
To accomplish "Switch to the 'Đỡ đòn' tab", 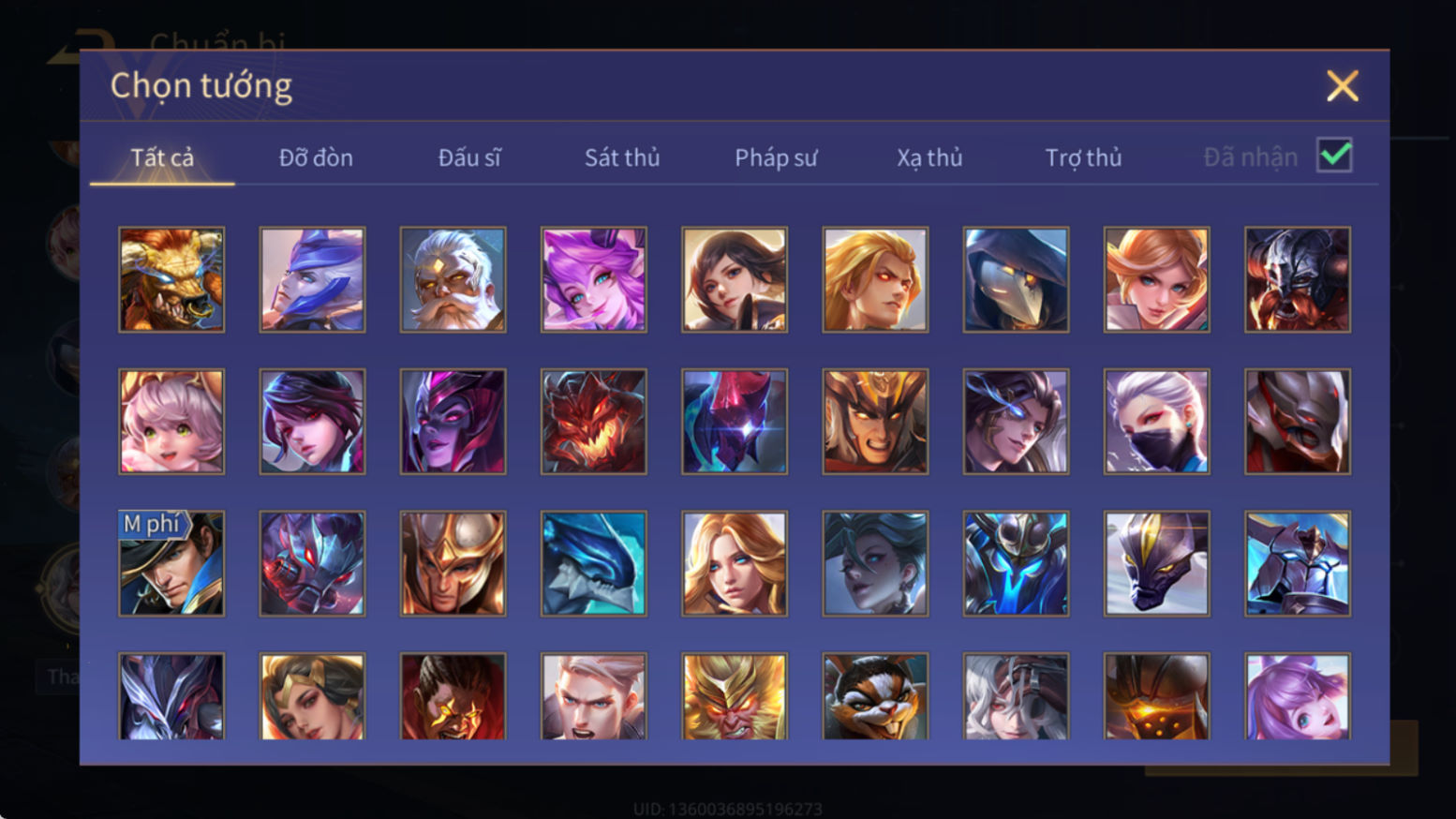I will [x=316, y=157].
